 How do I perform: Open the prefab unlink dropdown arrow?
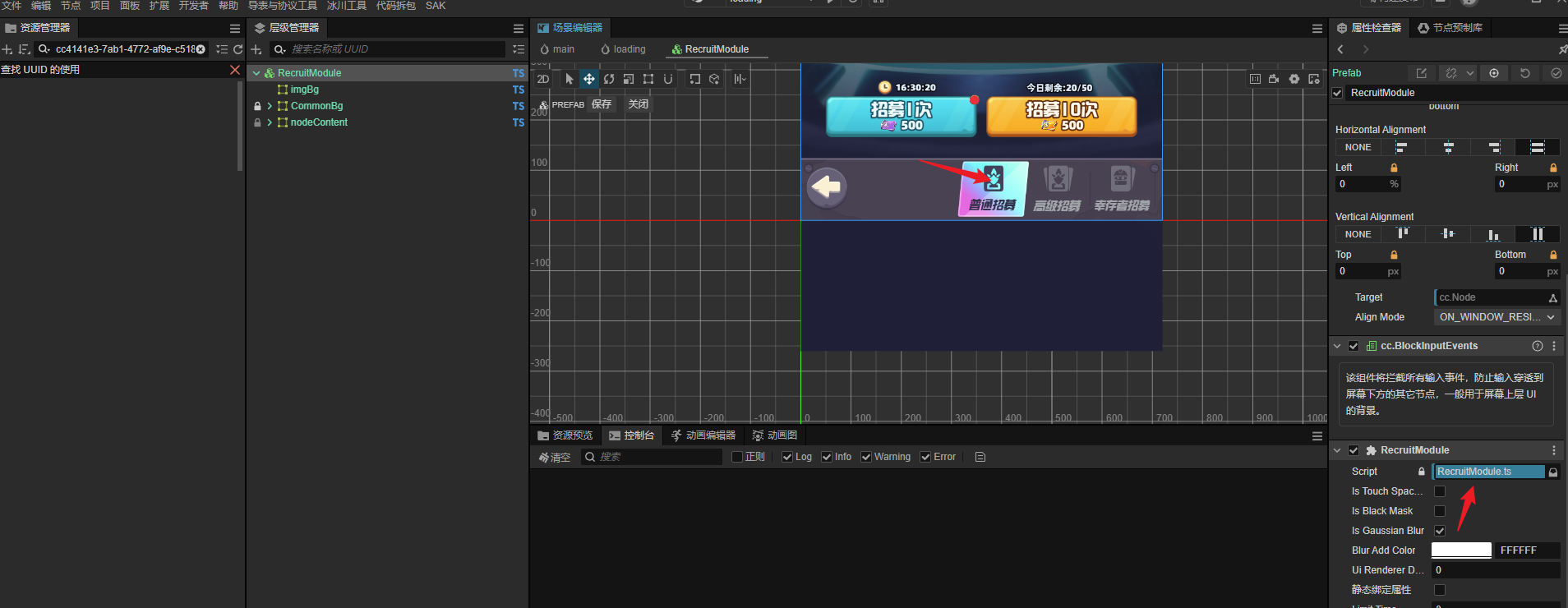(1470, 73)
